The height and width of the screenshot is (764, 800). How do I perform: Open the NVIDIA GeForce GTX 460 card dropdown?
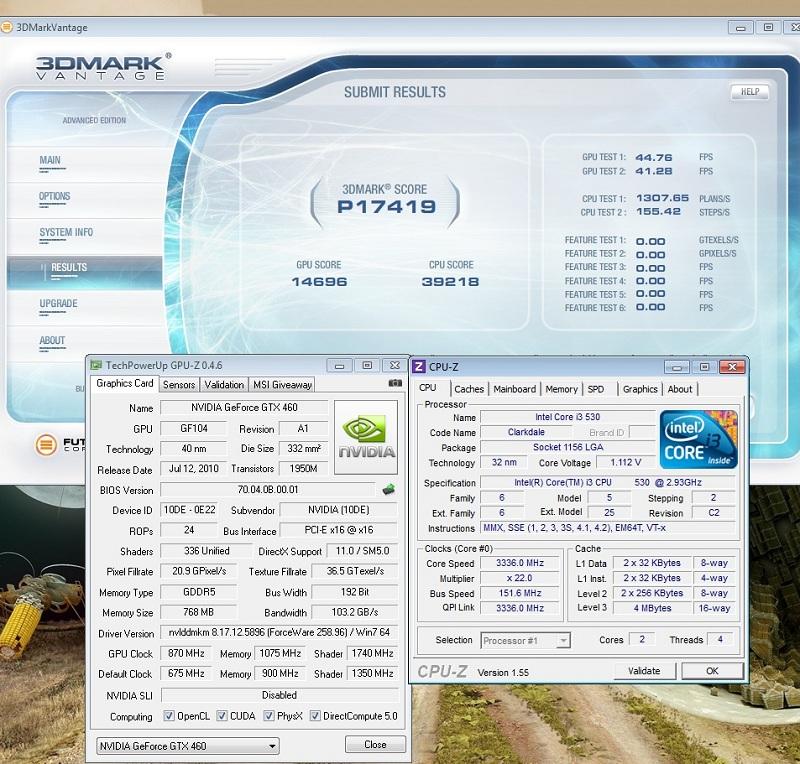point(187,746)
